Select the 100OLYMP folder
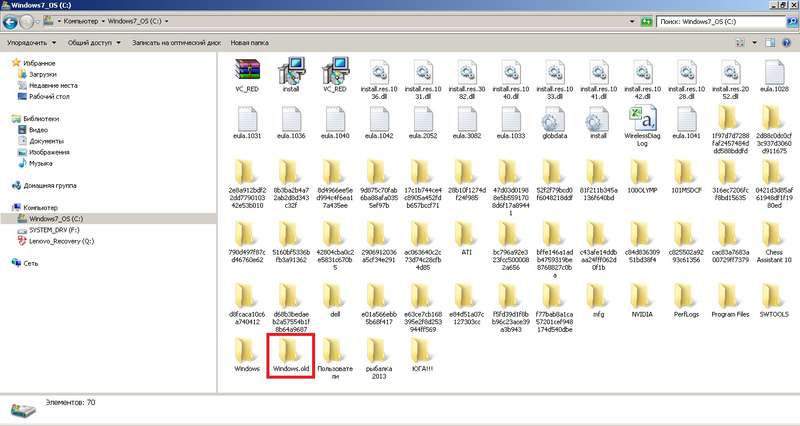800x426 pixels. point(642,177)
